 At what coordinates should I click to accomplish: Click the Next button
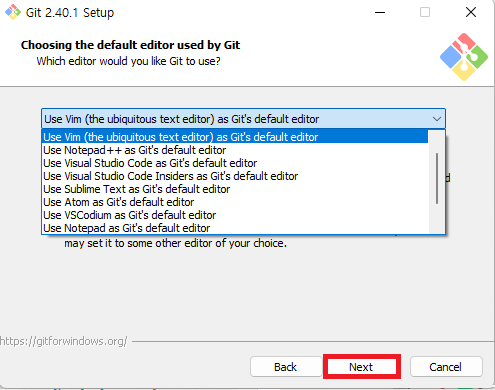pos(362,367)
